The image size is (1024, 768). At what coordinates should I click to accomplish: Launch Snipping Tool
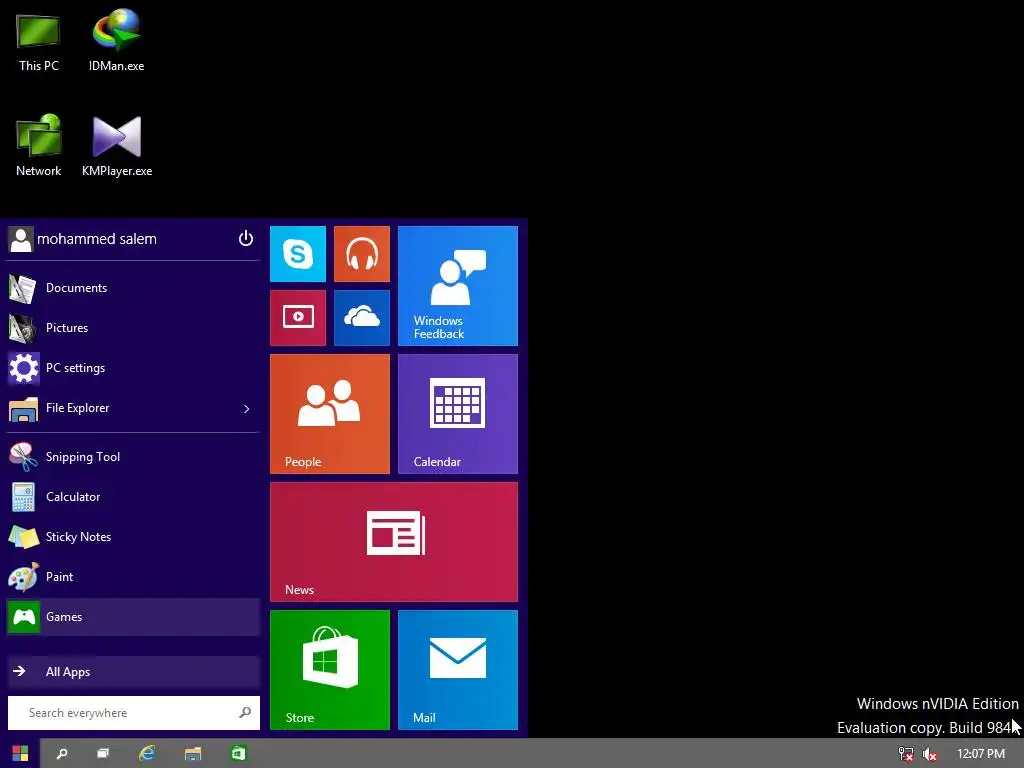coord(133,457)
